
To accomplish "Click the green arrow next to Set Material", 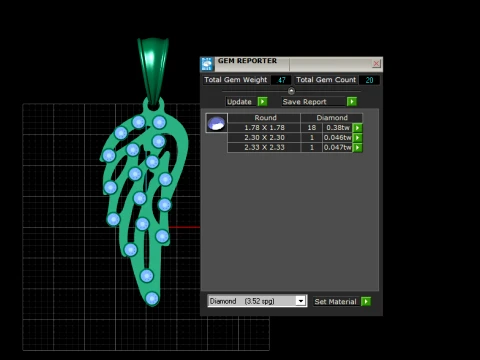I will pos(366,302).
